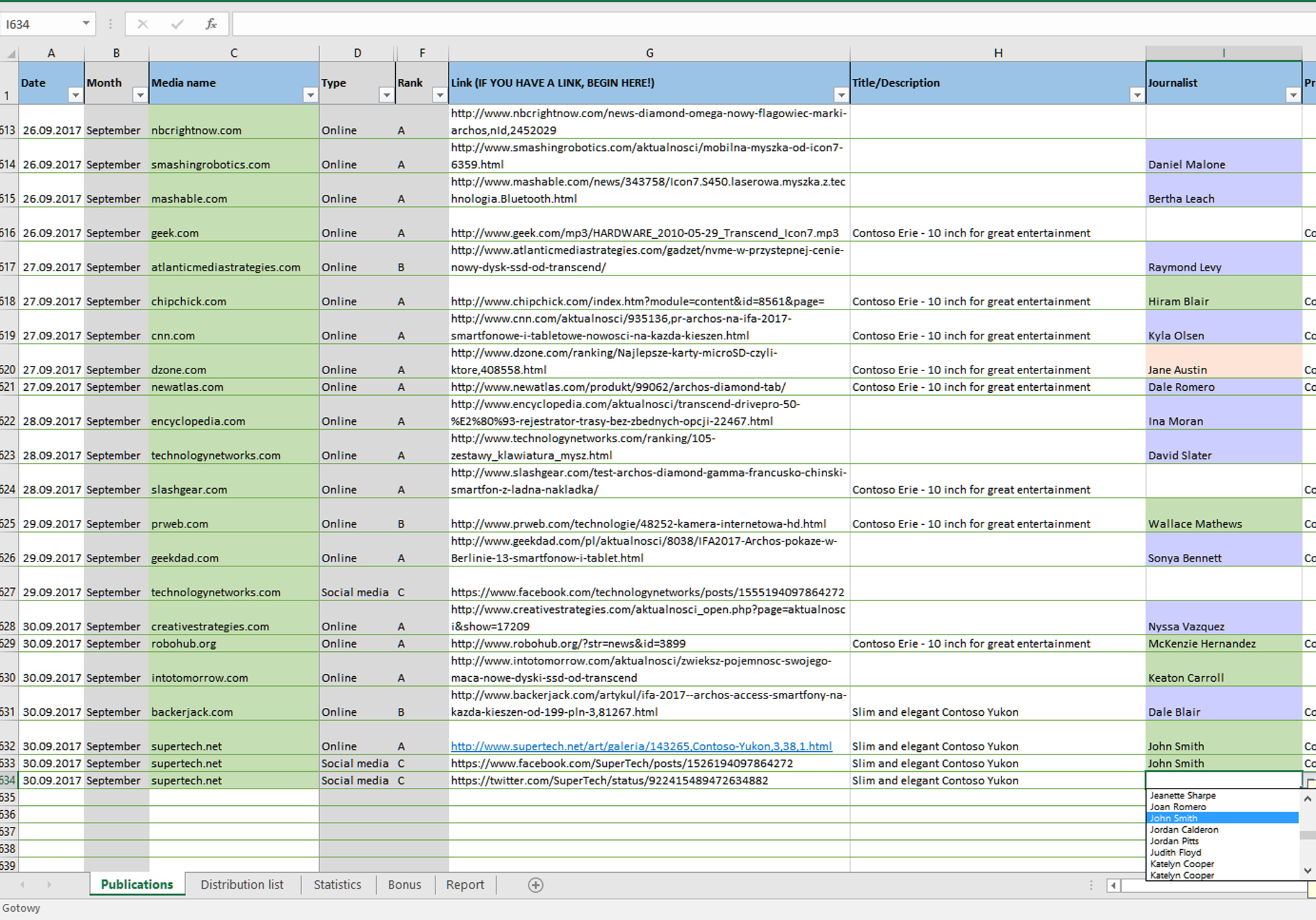This screenshot has width=1316, height=920.
Task: Click the Enter checkmark formula icon
Action: click(177, 24)
